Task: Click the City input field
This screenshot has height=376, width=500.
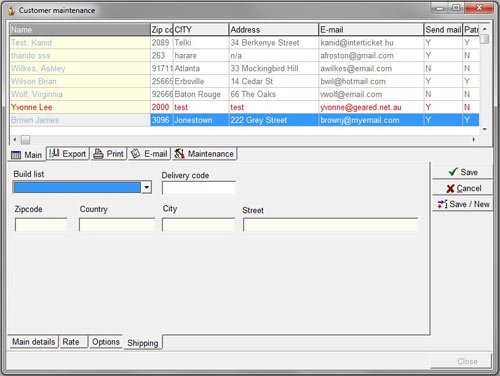Action: 199,225
